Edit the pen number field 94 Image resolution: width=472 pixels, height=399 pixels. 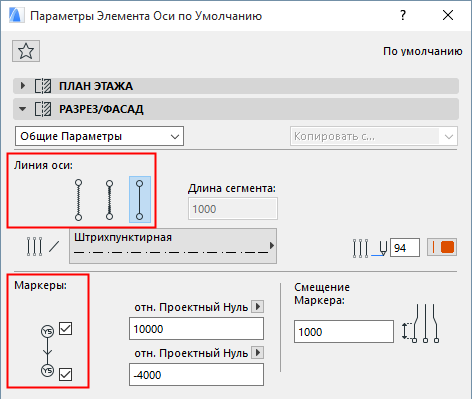pos(405,248)
